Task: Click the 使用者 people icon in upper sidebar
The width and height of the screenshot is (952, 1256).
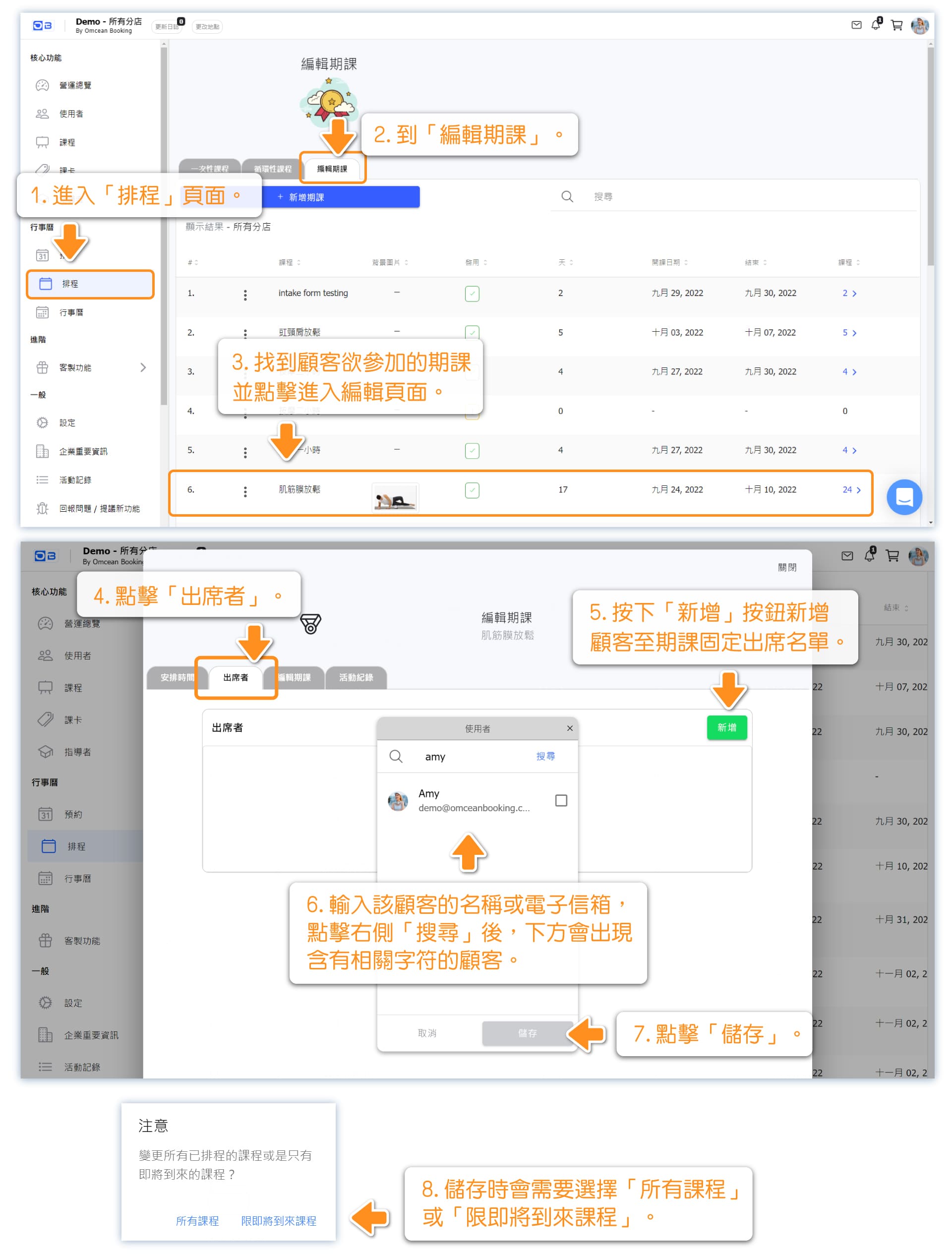Action: [43, 114]
